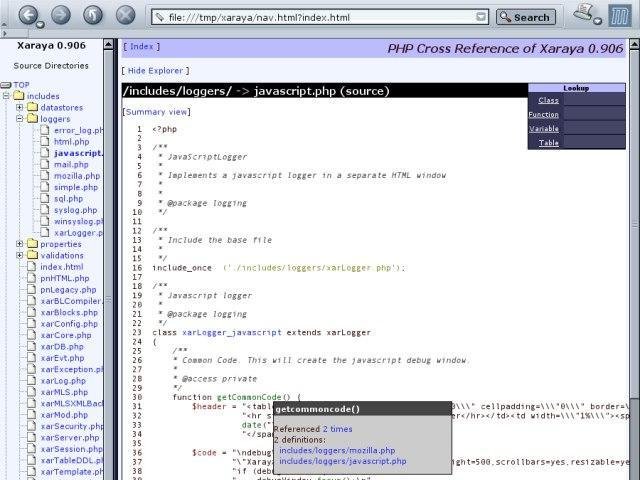Click the index.html file icon
The height and width of the screenshot is (480, 640).
click(31, 267)
